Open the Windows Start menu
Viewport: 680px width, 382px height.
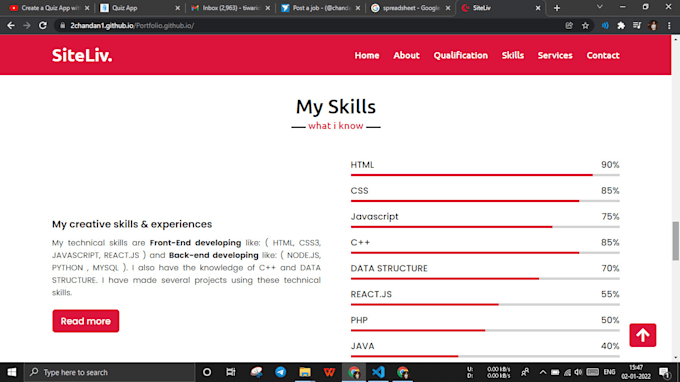point(12,372)
